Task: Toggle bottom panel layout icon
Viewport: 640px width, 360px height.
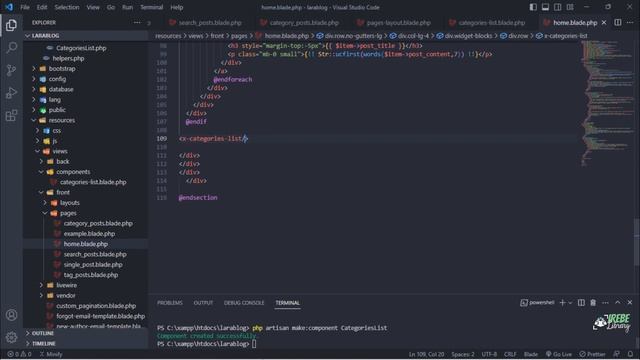Action: (x=545, y=7)
